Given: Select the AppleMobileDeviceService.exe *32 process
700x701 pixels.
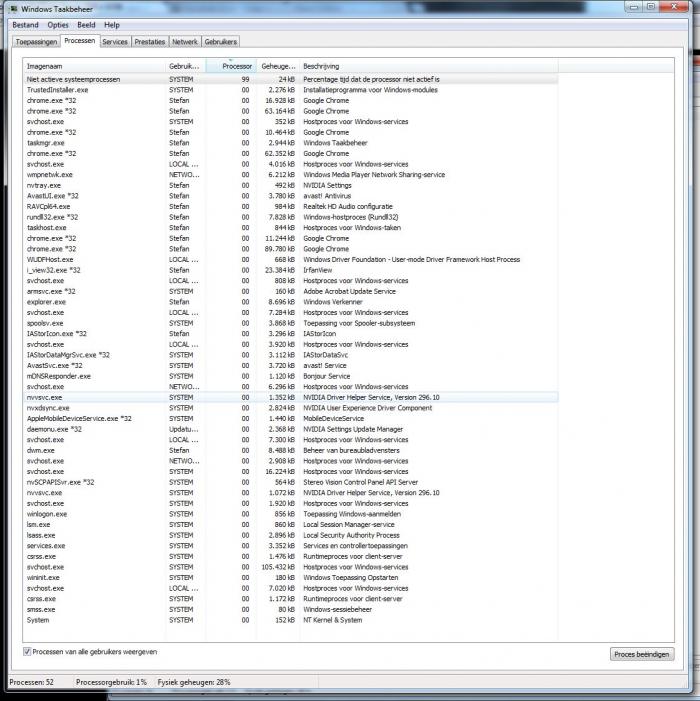Looking at the screenshot, I should [291, 419].
